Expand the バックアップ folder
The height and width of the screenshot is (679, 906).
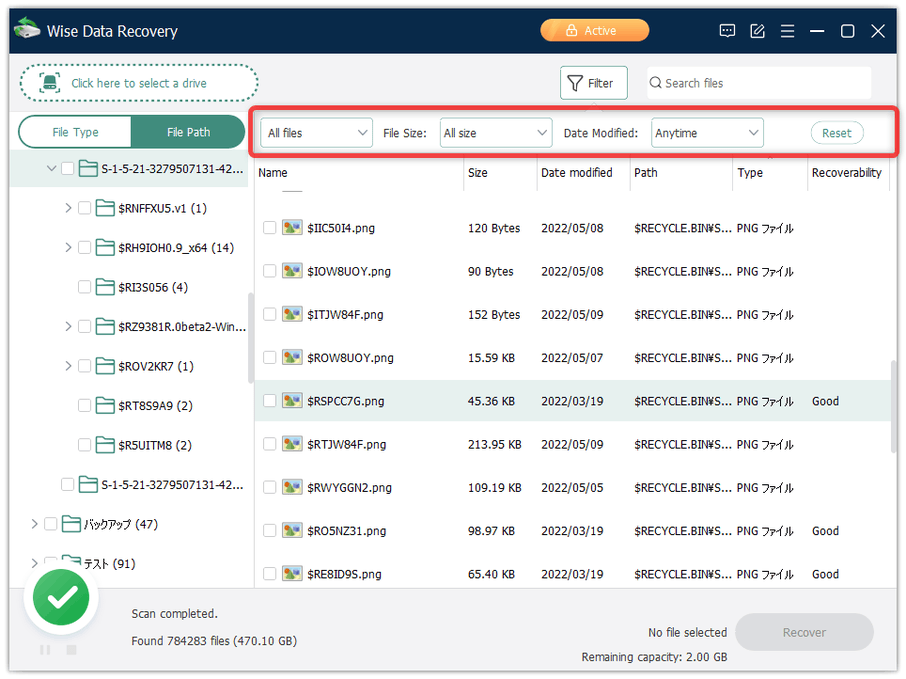[x=34, y=524]
